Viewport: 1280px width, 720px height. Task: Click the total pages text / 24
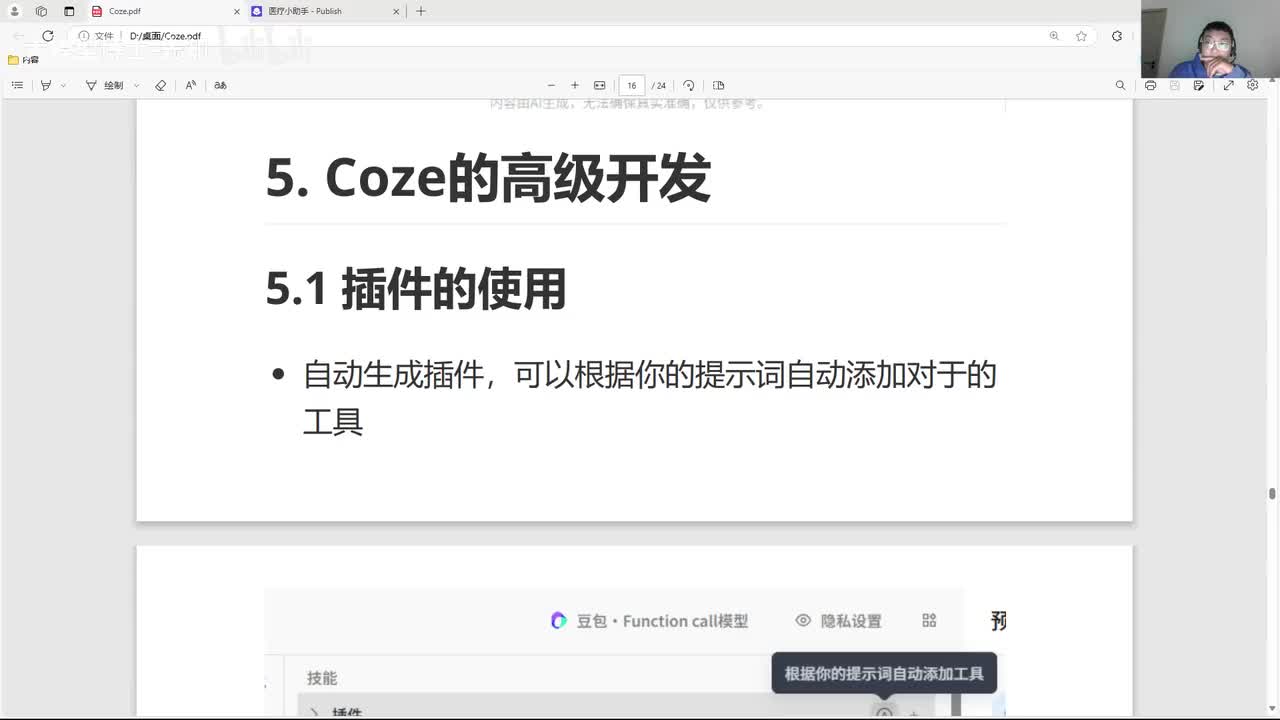(659, 86)
